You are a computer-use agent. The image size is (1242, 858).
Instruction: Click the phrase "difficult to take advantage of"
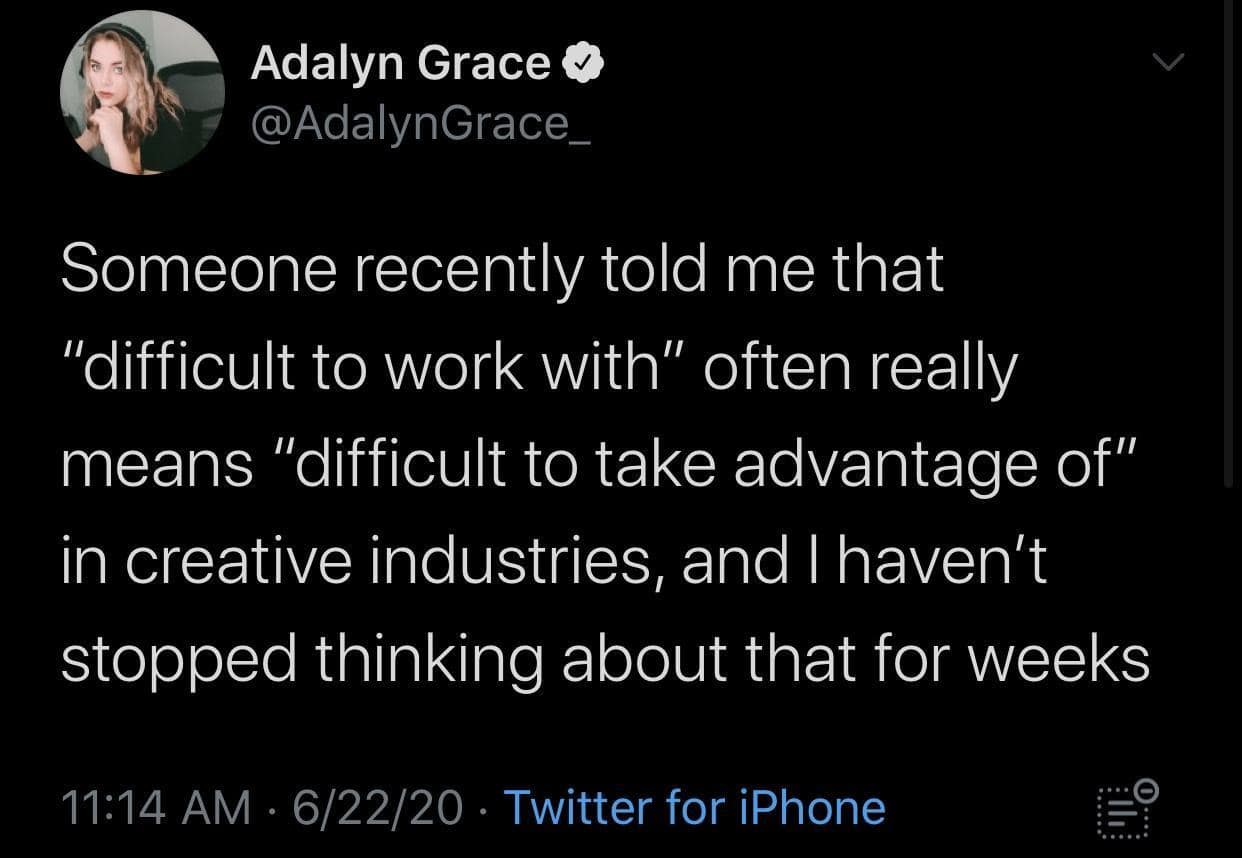tap(706, 466)
